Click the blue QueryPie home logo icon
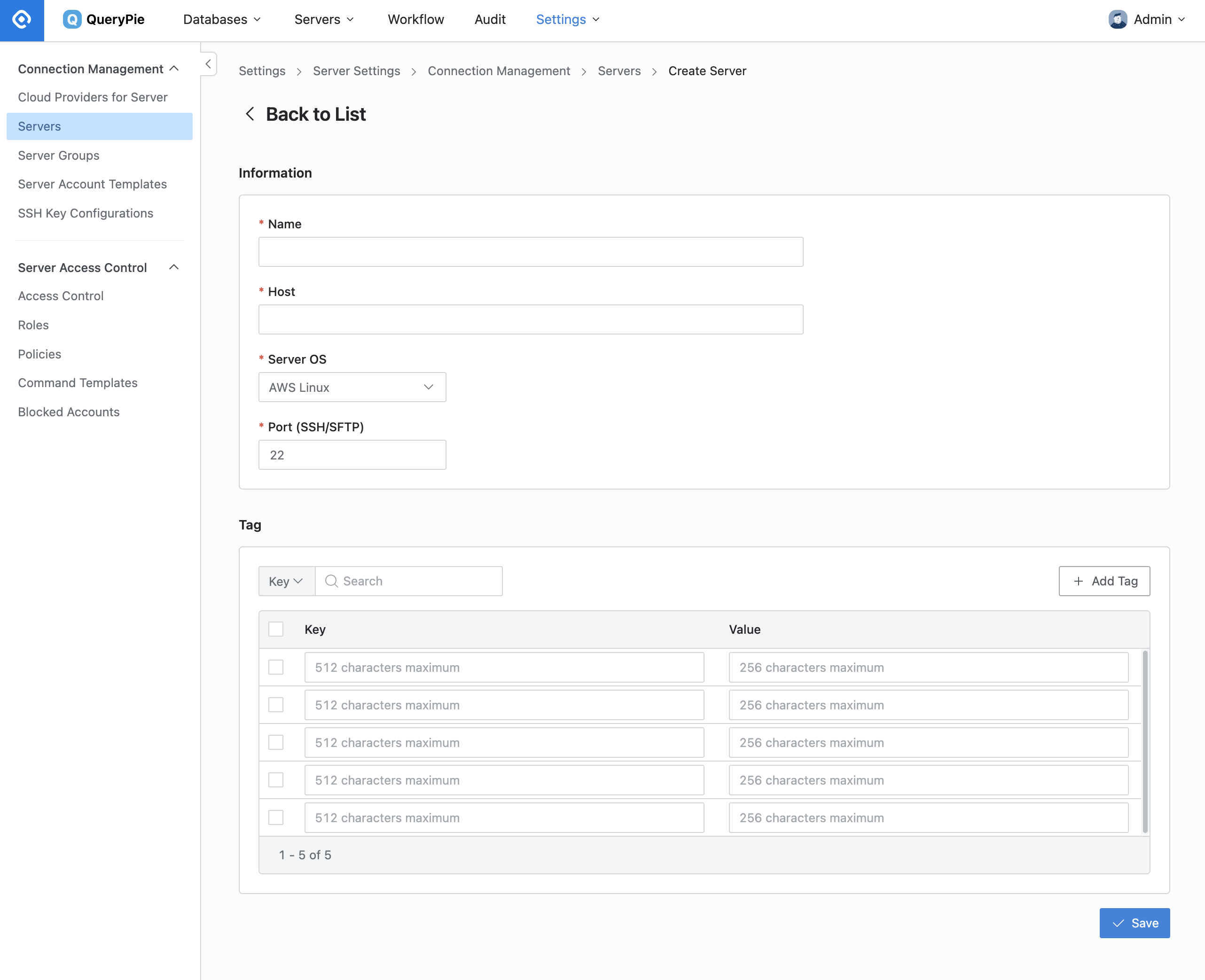Viewport: 1205px width, 980px height. 22,20
